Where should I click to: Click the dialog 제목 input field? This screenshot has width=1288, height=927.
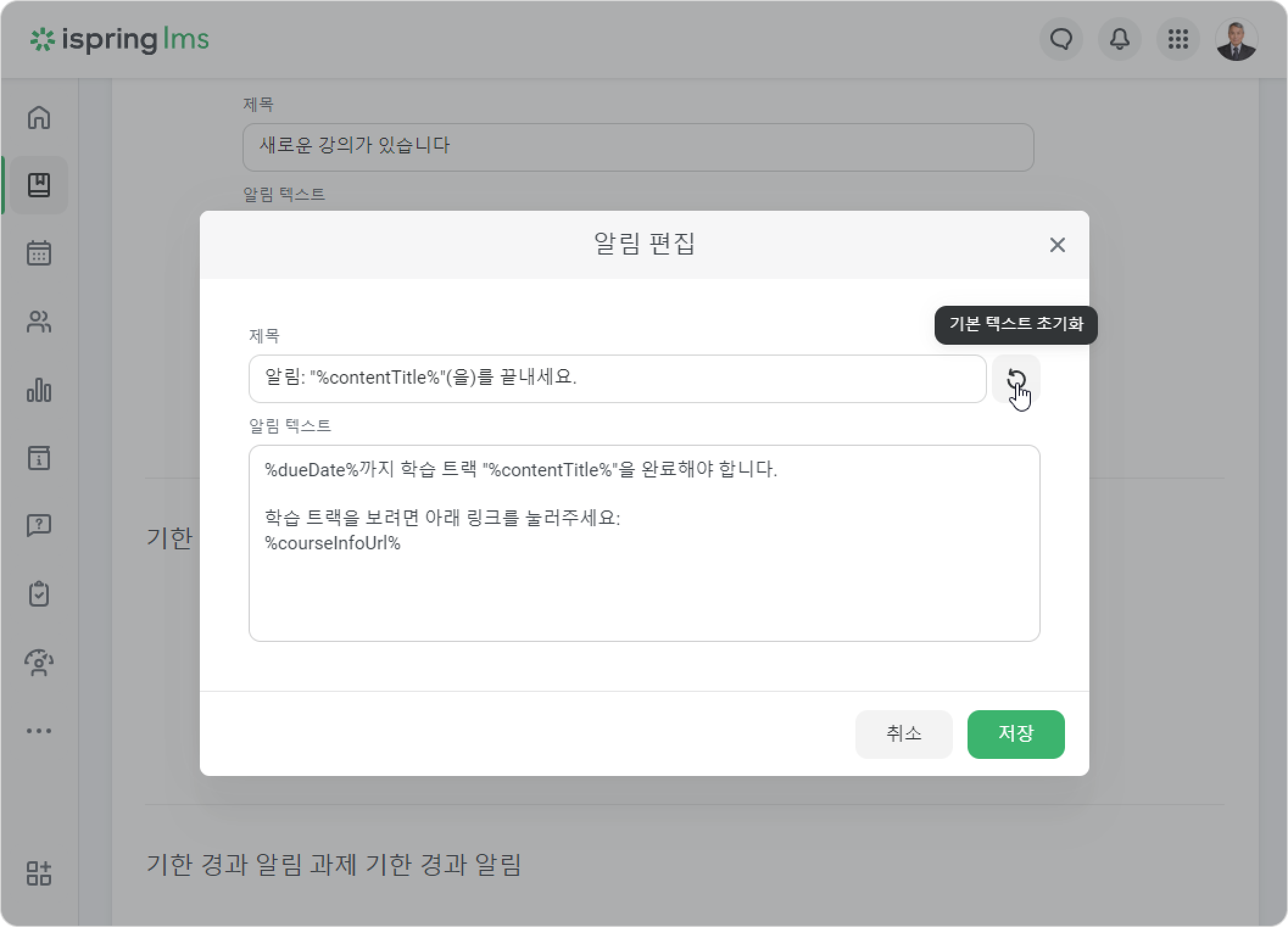[617, 379]
